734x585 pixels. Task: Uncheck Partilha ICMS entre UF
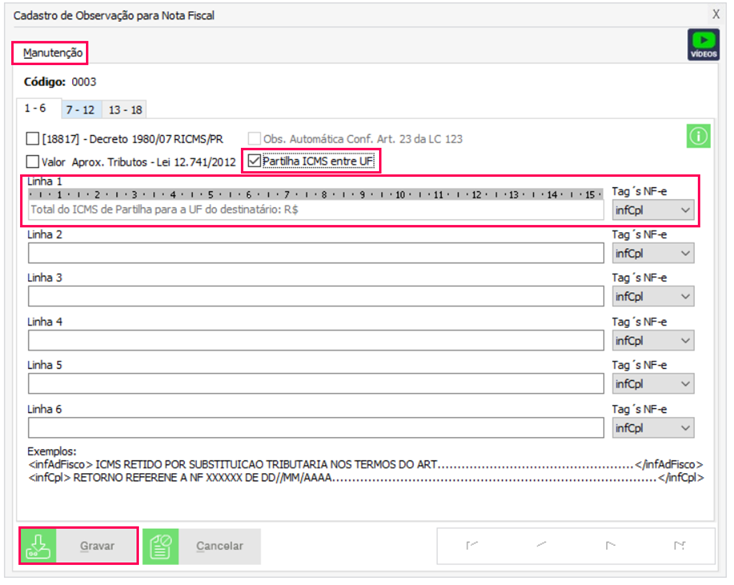click(x=254, y=161)
